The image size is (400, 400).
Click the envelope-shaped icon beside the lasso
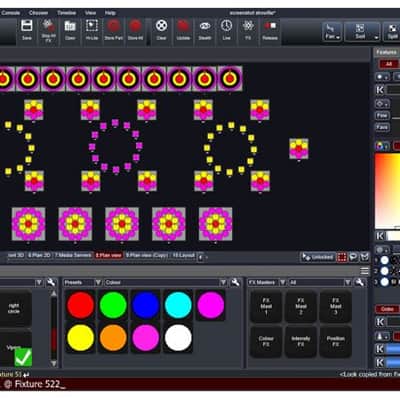365,257
